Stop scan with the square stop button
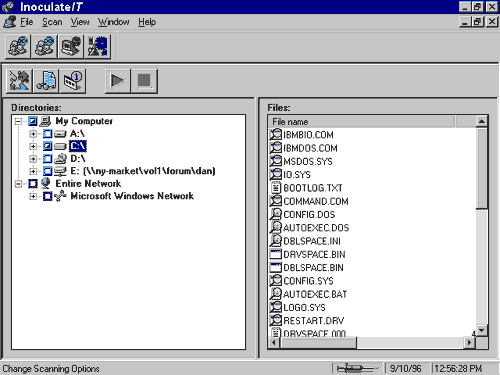Viewport: 500px width, 375px height. coord(144,81)
